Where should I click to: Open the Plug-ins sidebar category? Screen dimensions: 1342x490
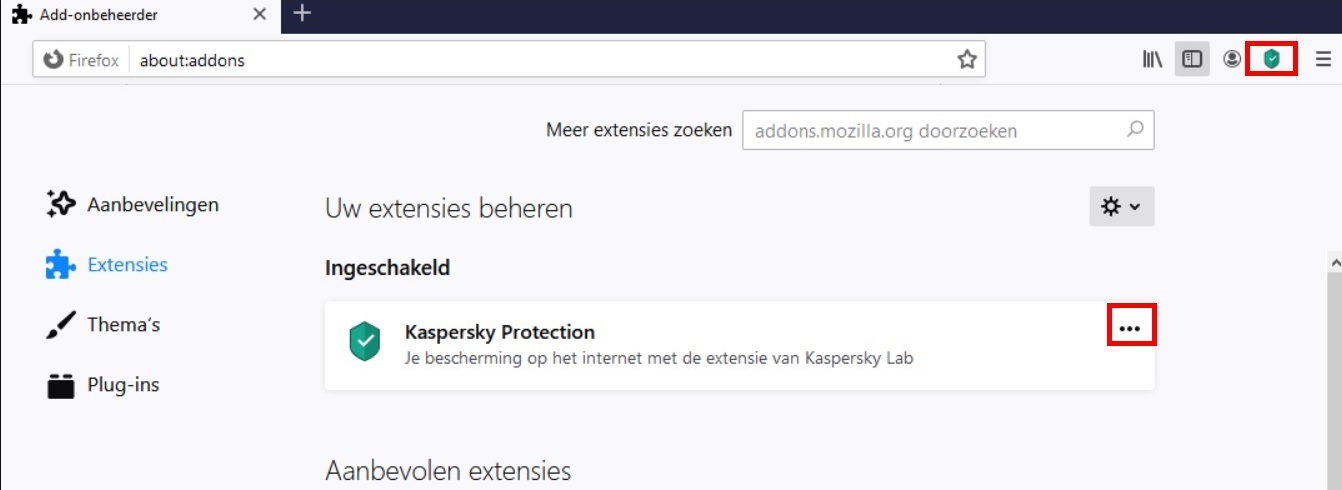click(103, 385)
